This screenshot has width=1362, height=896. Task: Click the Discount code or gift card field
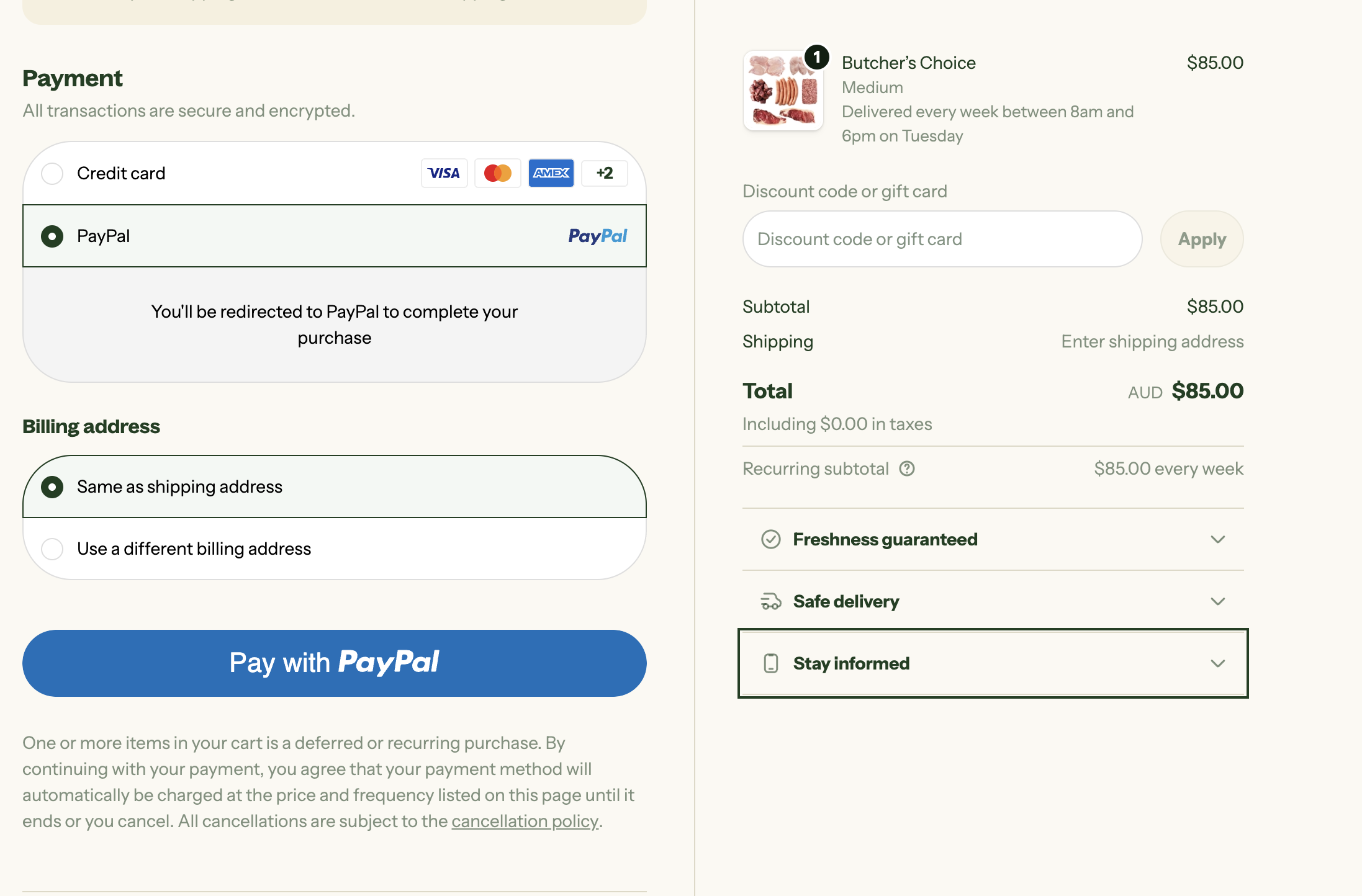(942, 239)
